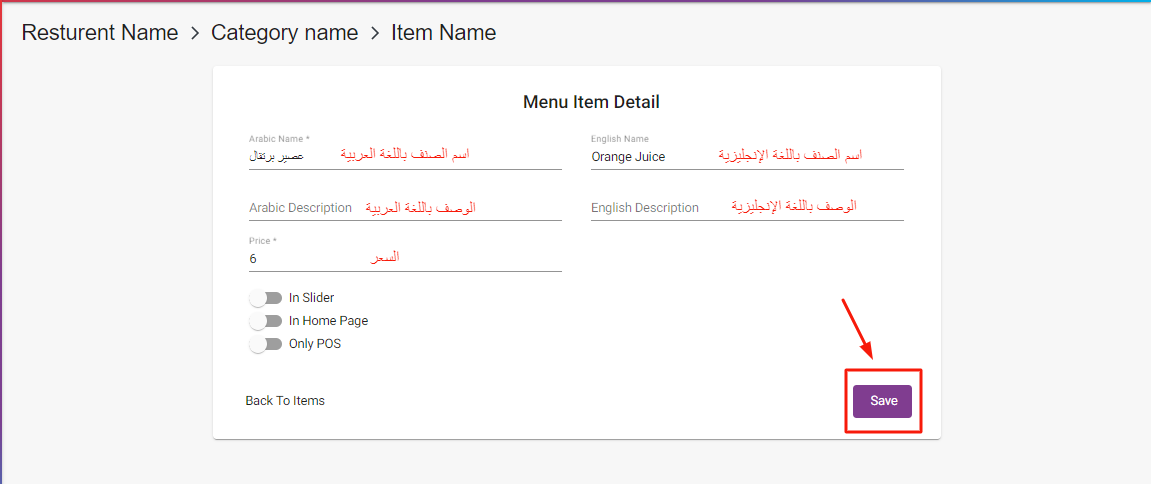Toggle the Only POS switch
Image resolution: width=1151 pixels, height=484 pixels.
(265, 344)
